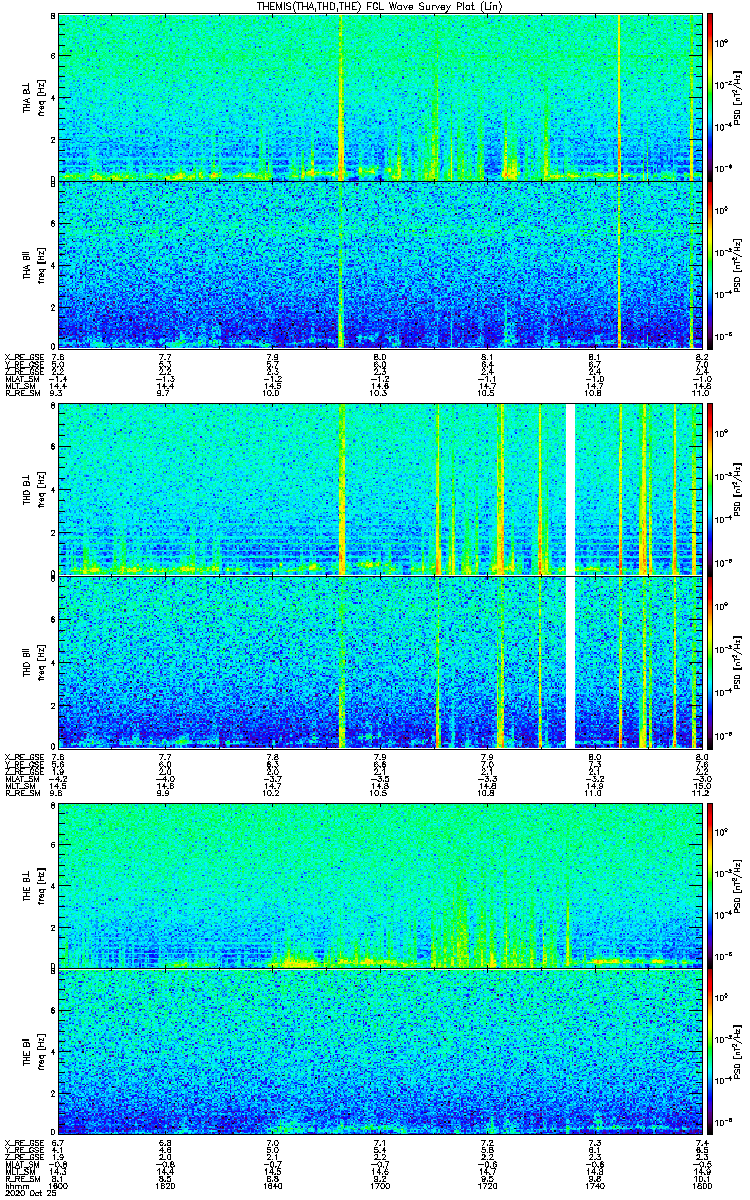
Task: Click the THD B⊥ PSD color bar
Action: pos(710,488)
